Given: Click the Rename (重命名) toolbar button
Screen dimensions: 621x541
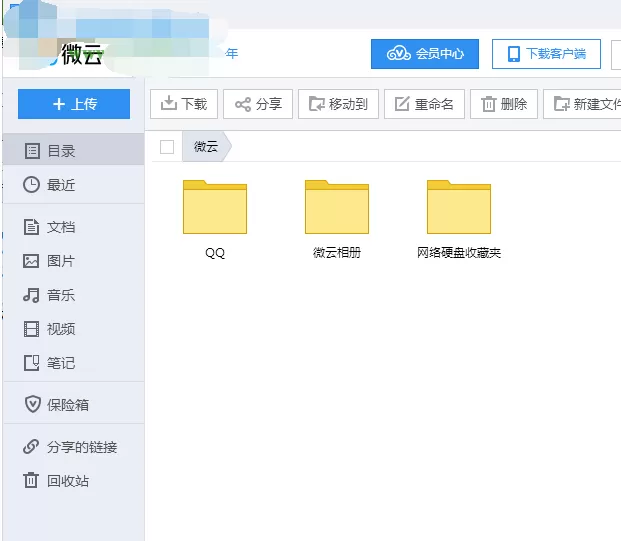Looking at the screenshot, I should coord(424,104).
